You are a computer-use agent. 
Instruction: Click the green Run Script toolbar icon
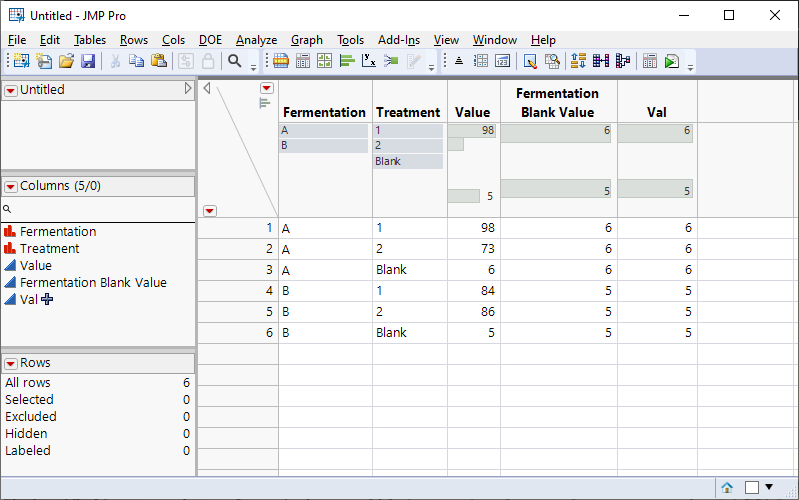[x=671, y=61]
